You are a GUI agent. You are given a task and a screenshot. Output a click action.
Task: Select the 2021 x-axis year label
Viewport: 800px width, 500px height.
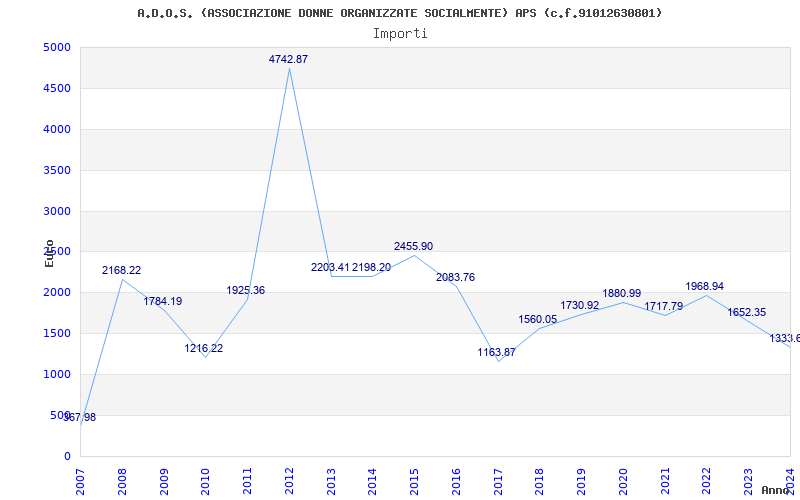665,482
